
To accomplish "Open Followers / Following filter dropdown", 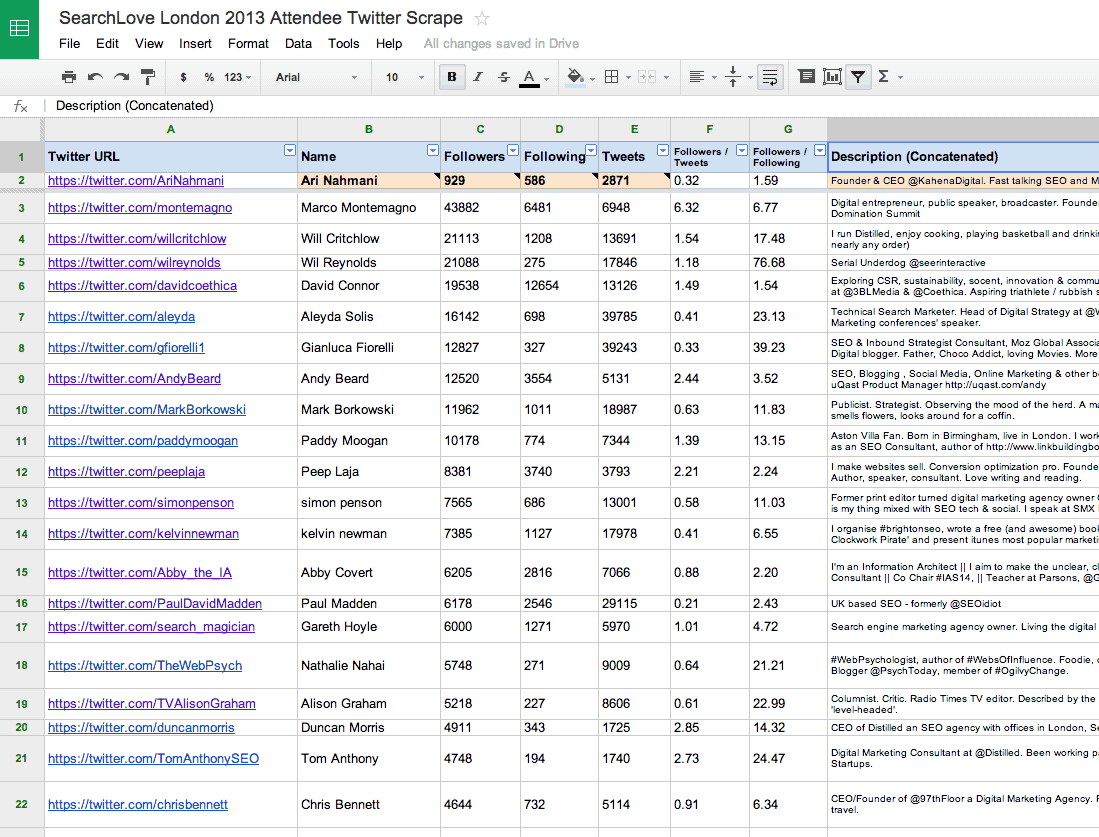I will click(x=819, y=150).
